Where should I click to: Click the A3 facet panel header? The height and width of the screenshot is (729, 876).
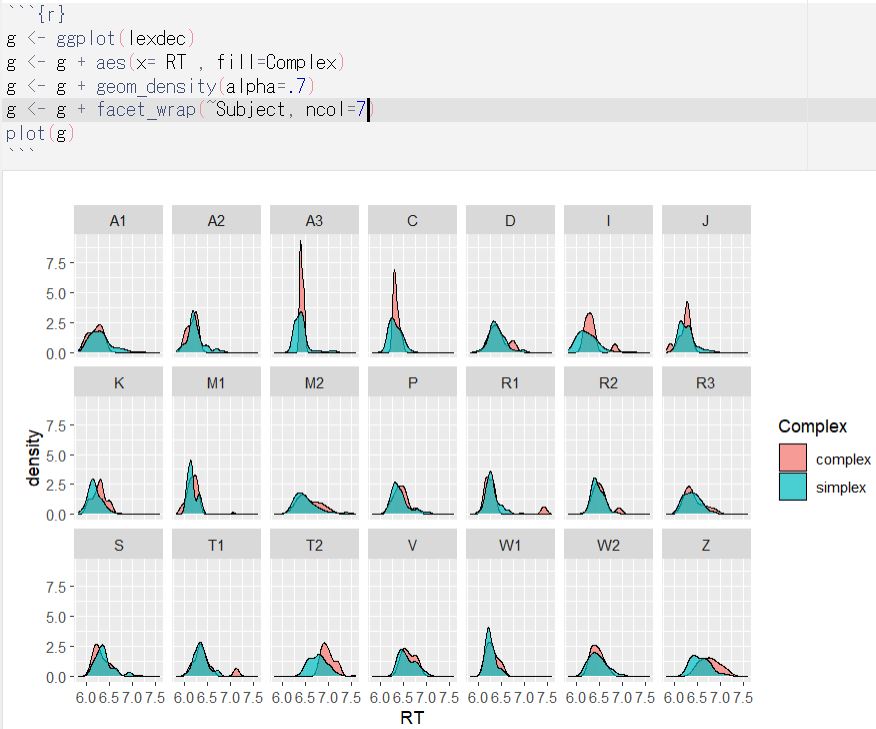pyautogui.click(x=314, y=220)
